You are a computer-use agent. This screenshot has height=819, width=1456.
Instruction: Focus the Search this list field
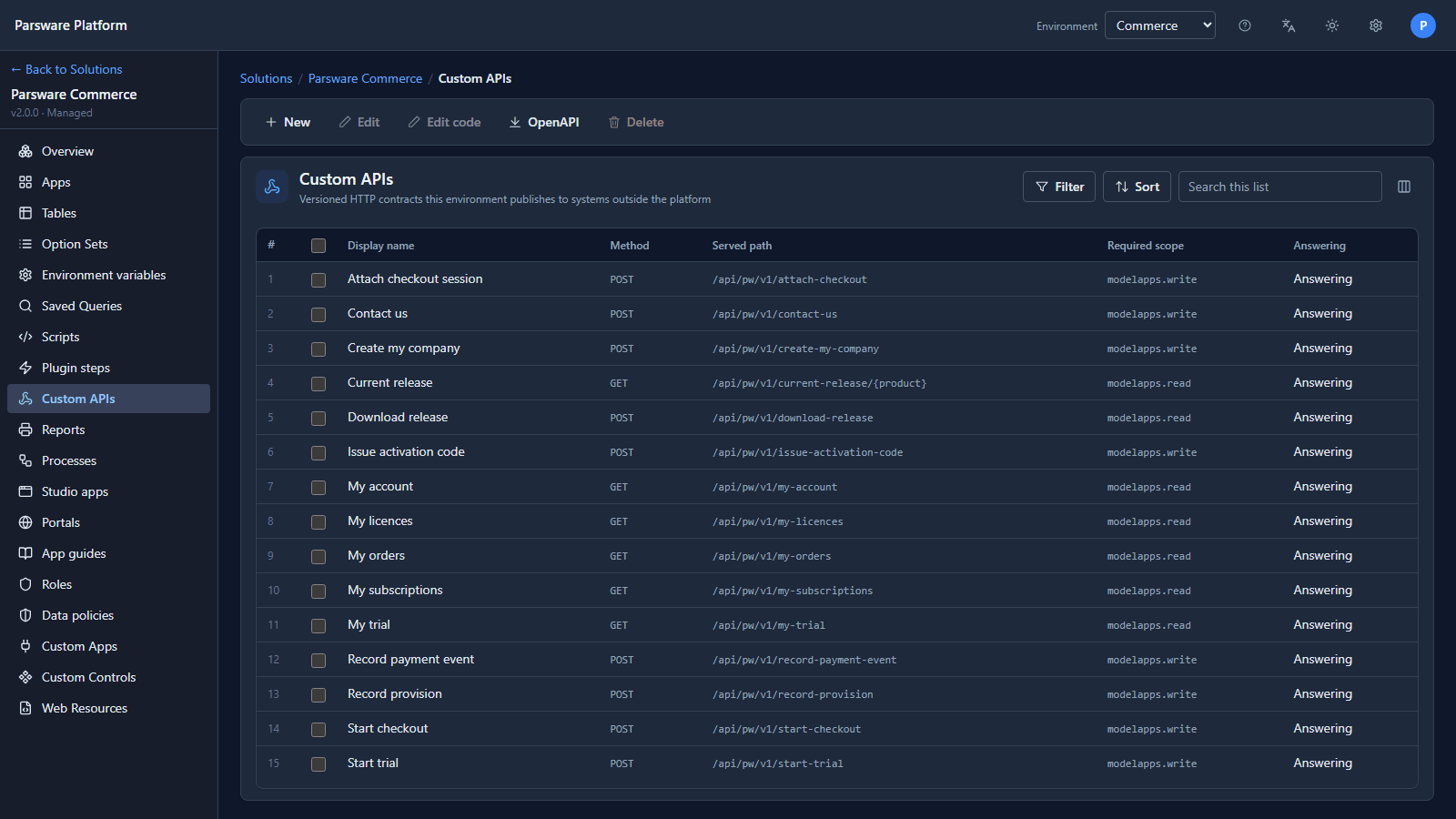(1279, 187)
